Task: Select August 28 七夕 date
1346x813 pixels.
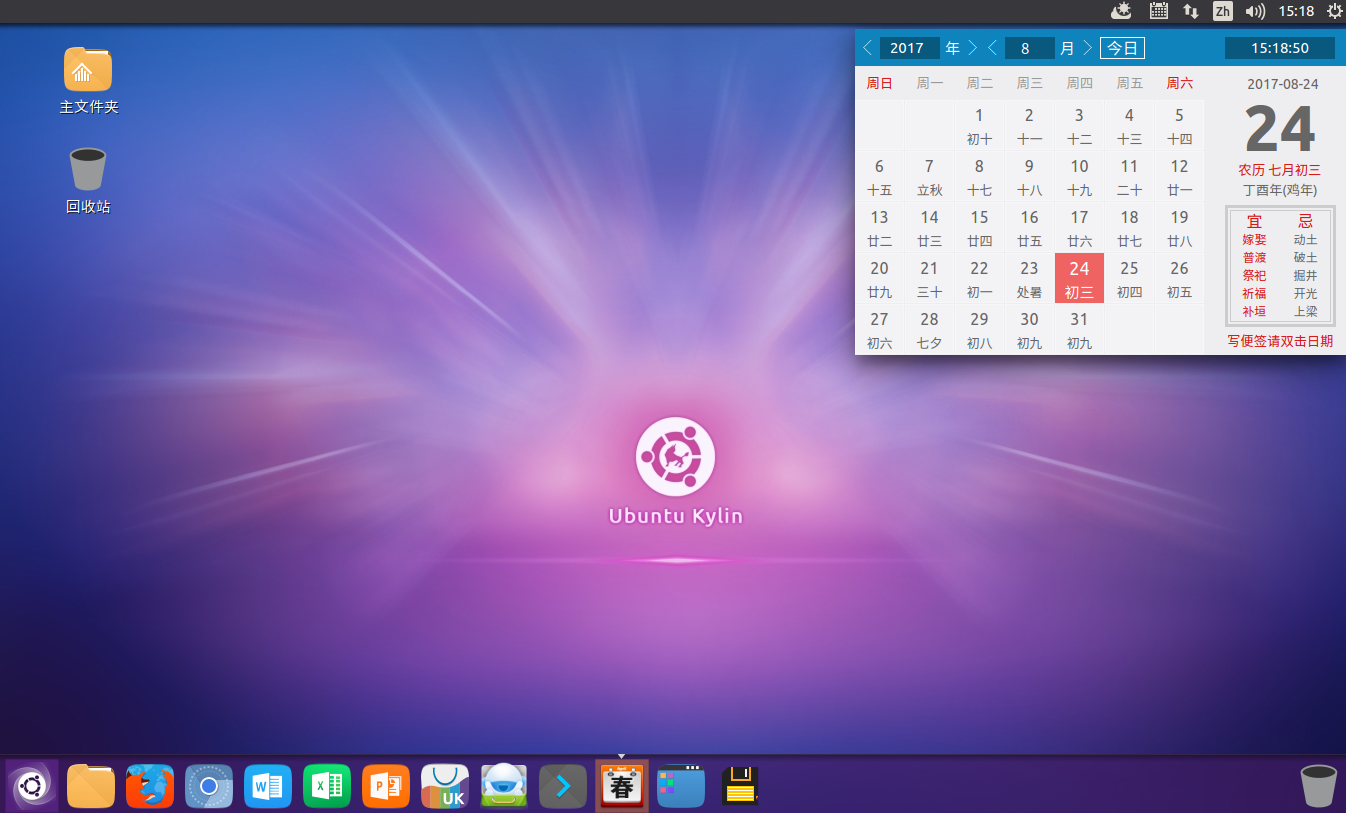Action: coord(929,330)
